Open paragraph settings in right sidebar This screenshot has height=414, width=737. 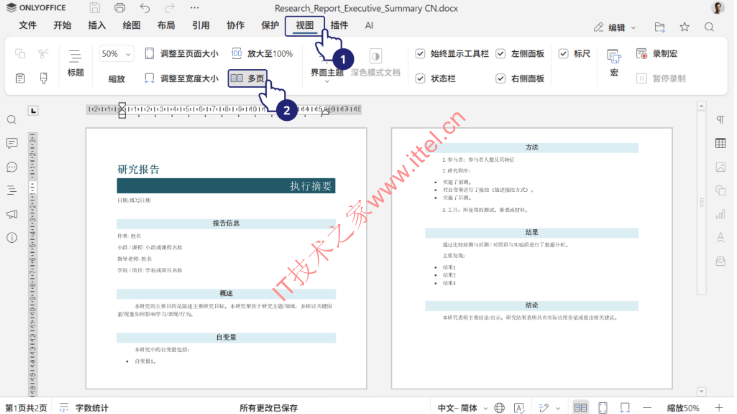pyautogui.click(x=720, y=120)
